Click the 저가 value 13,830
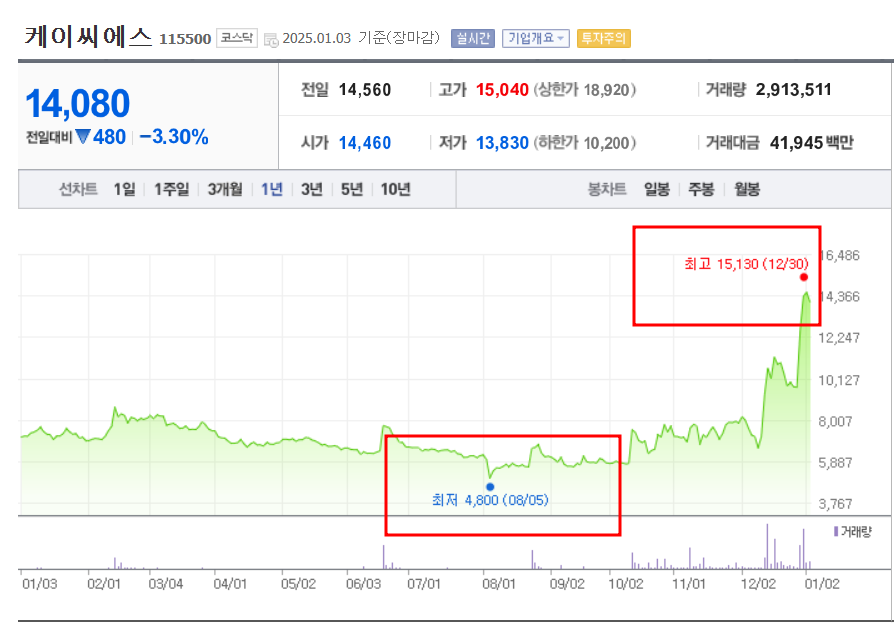894x623 pixels. tap(502, 143)
